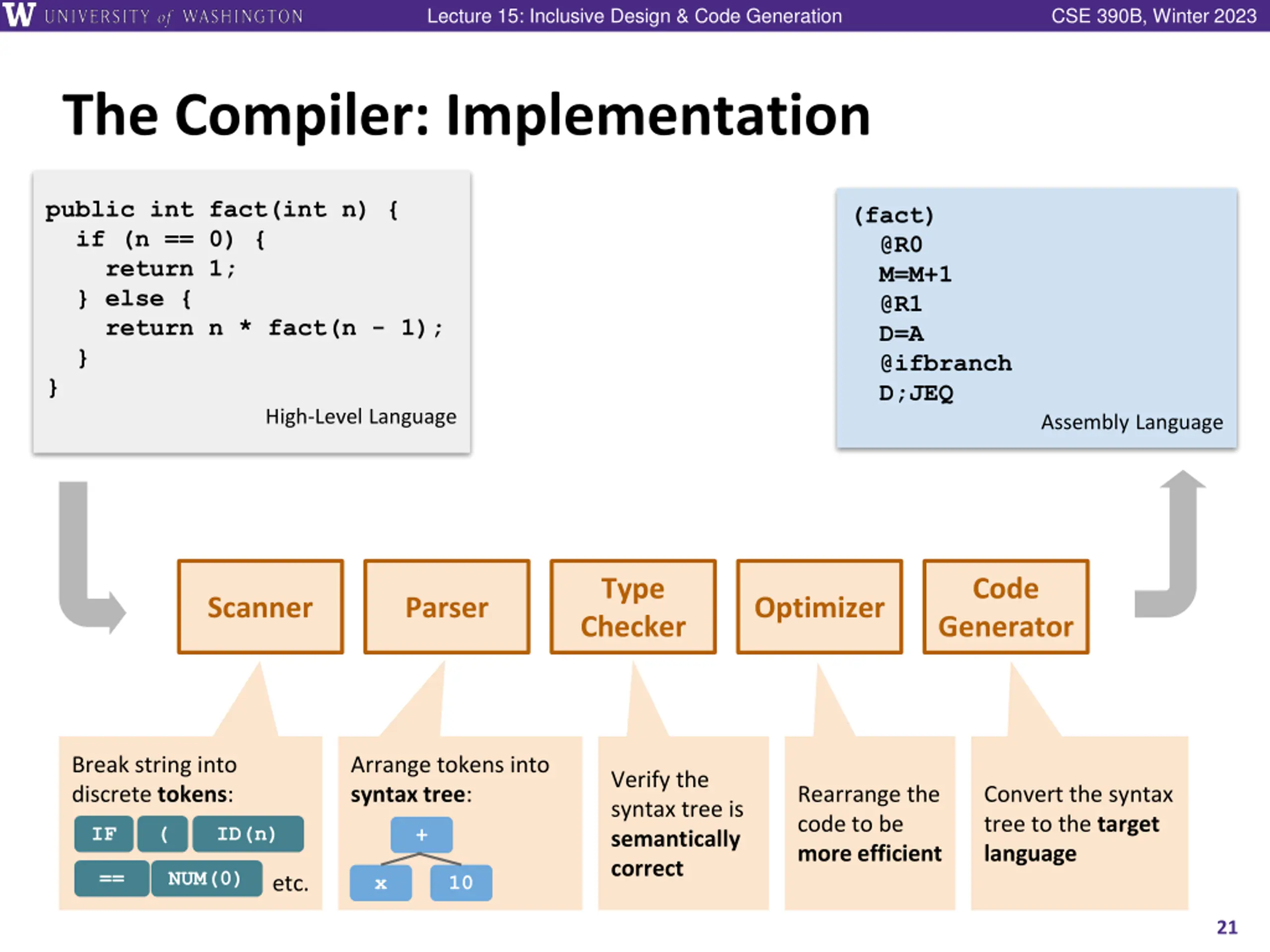
Task: Click the Scanner stage box
Action: pos(260,606)
